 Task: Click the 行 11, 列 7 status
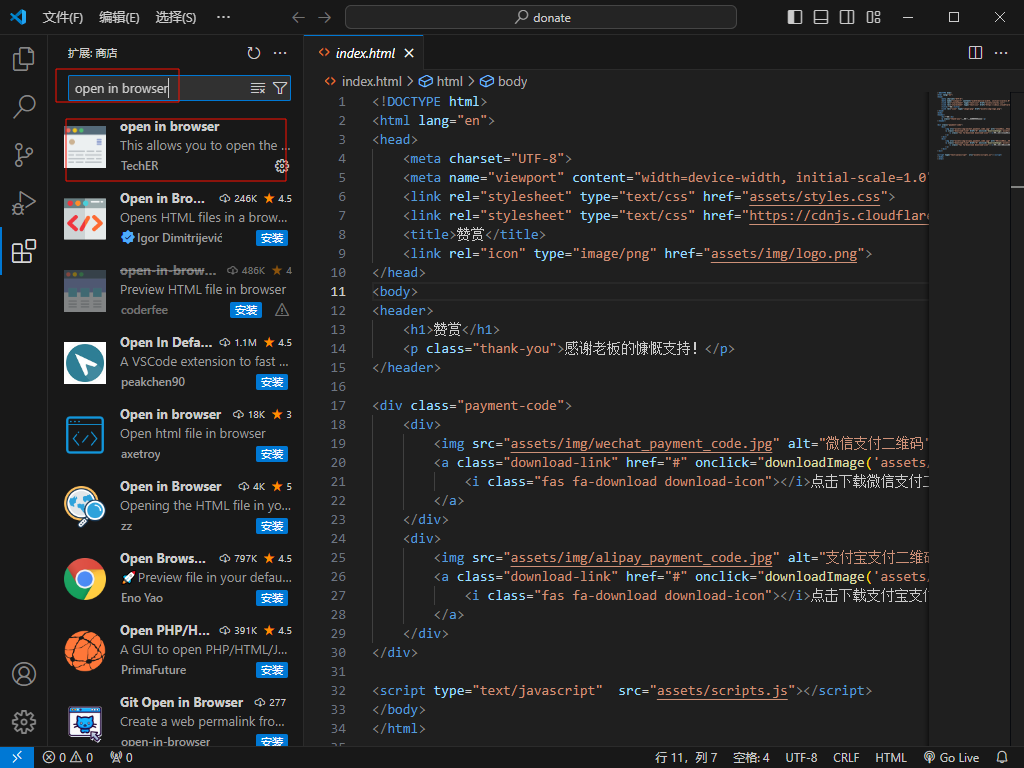click(686, 758)
